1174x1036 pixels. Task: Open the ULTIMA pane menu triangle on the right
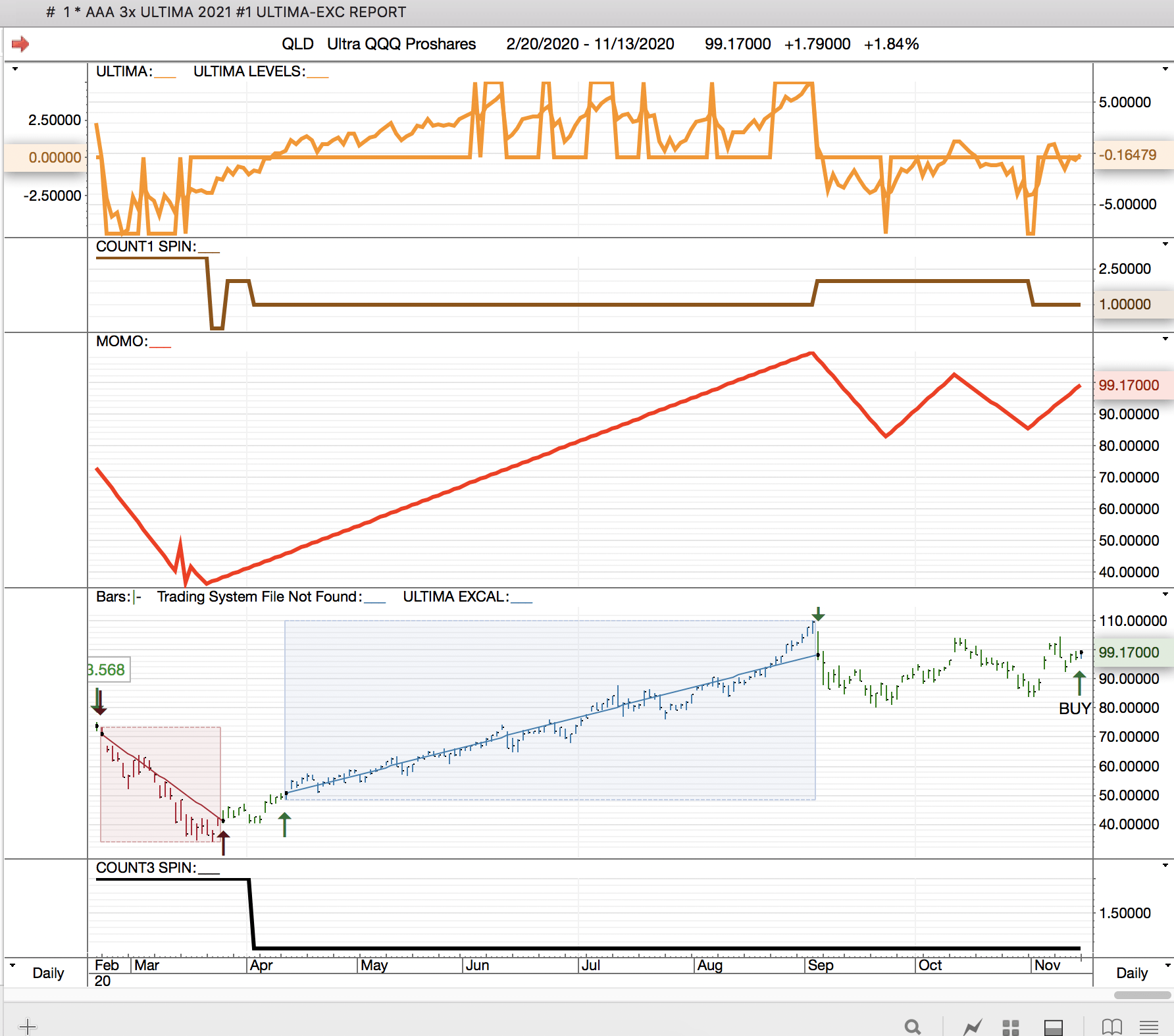(x=1165, y=69)
